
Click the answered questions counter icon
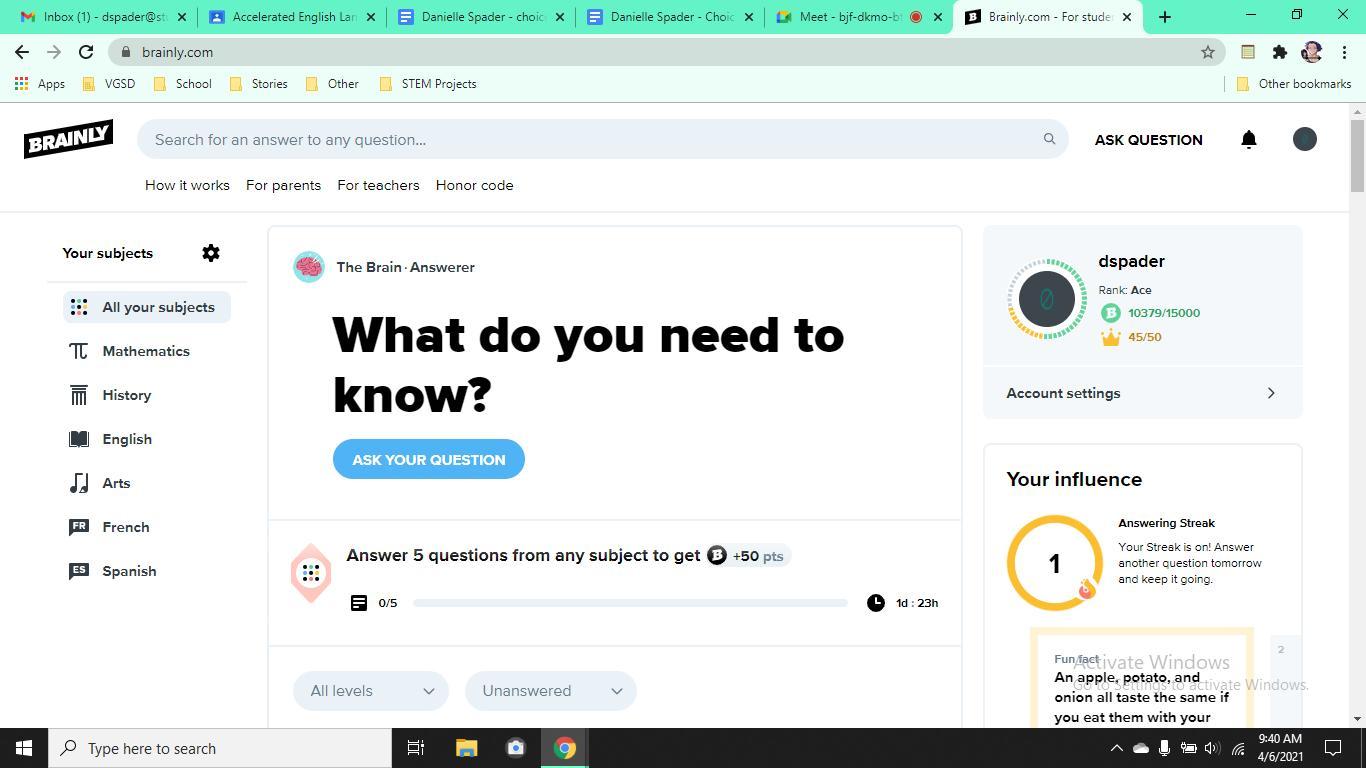click(359, 603)
